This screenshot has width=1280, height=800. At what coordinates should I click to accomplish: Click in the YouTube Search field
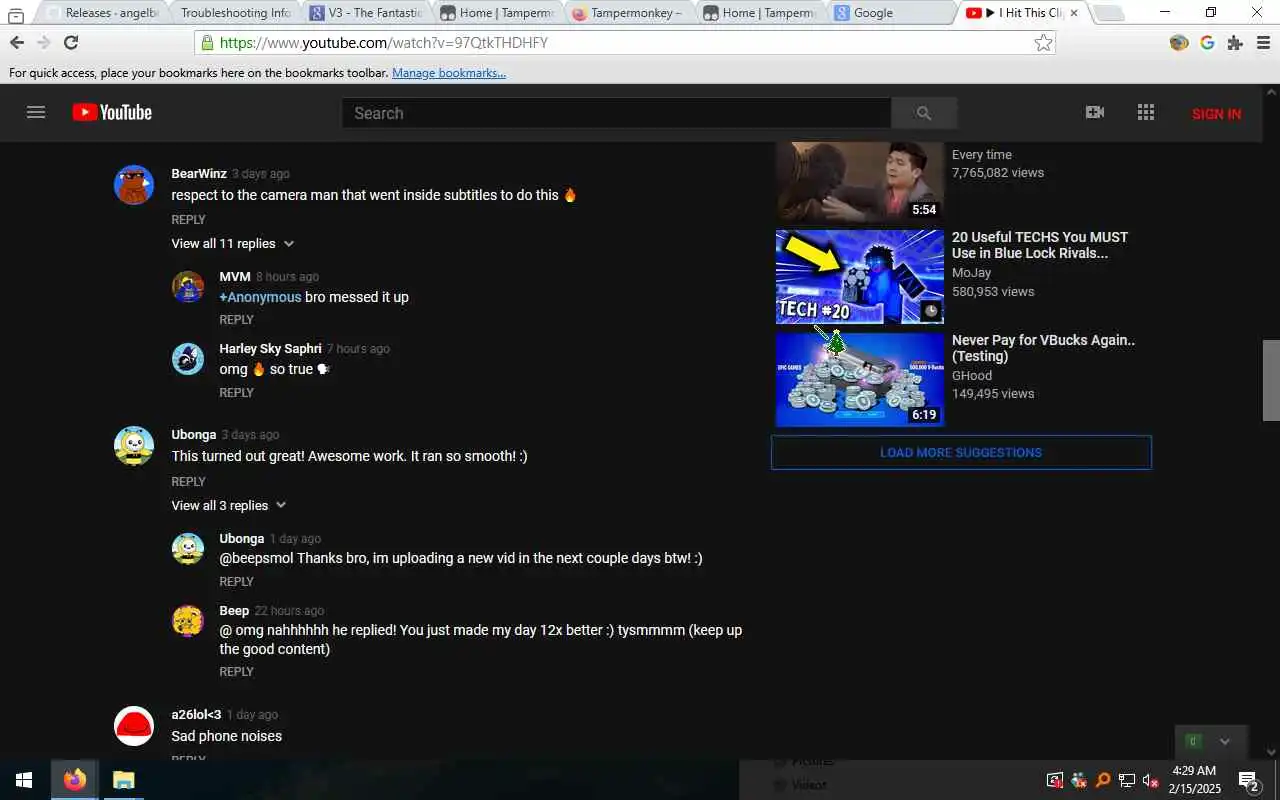point(616,113)
